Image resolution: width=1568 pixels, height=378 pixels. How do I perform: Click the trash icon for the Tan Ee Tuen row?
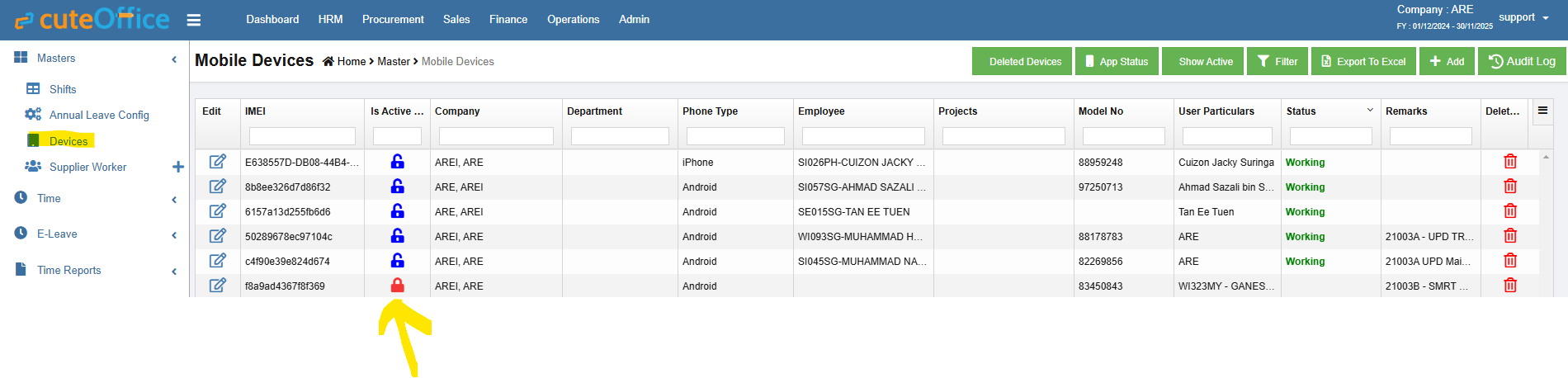[1509, 211]
